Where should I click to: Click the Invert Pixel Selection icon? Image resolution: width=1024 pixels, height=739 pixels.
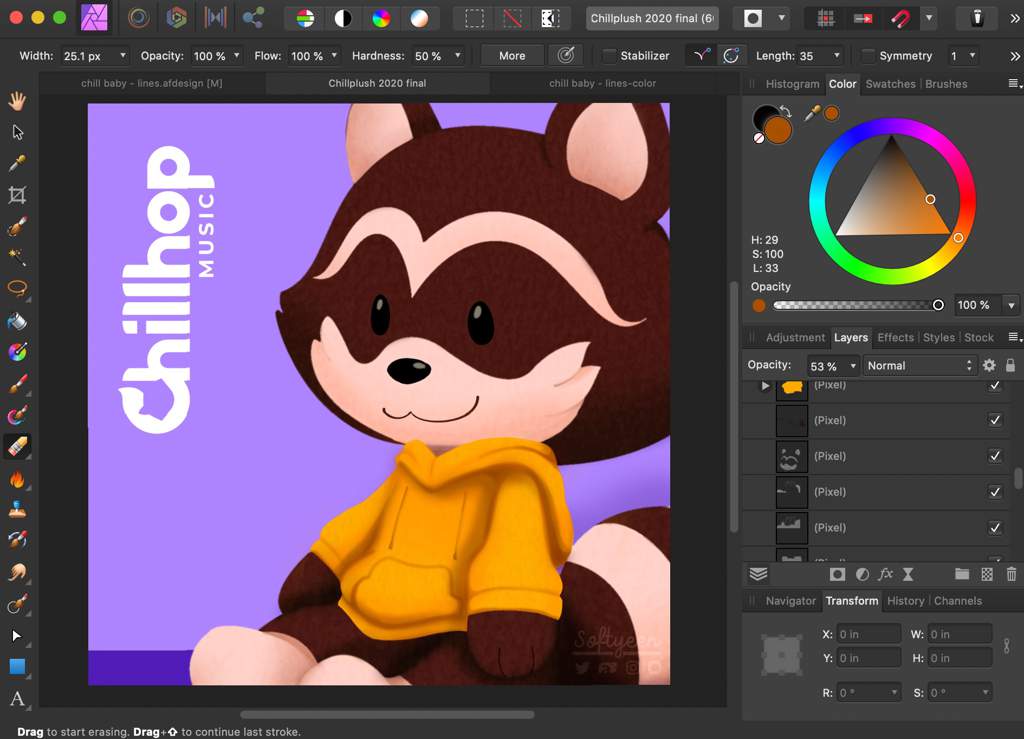point(550,18)
